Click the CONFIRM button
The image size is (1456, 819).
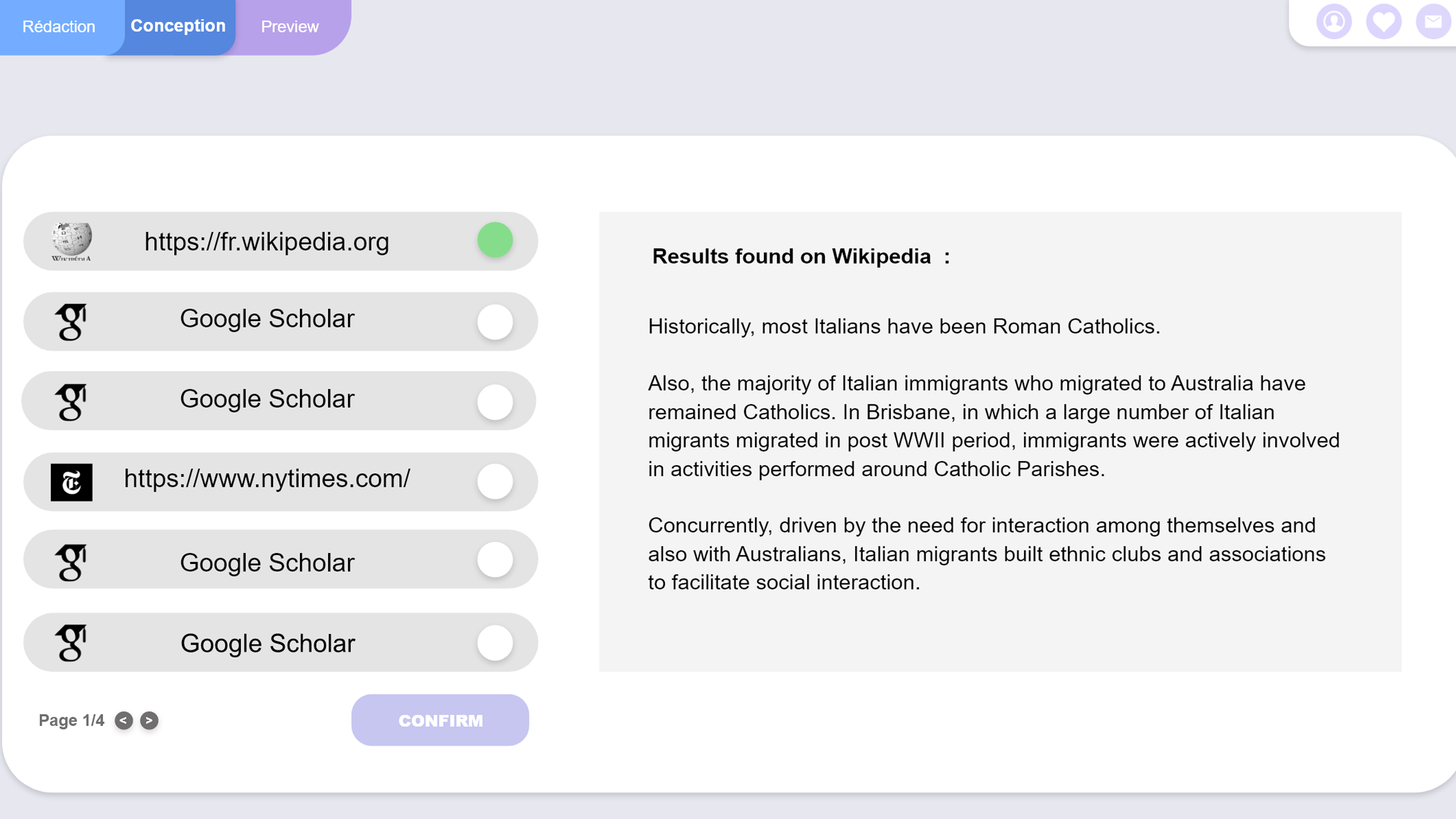tap(440, 720)
